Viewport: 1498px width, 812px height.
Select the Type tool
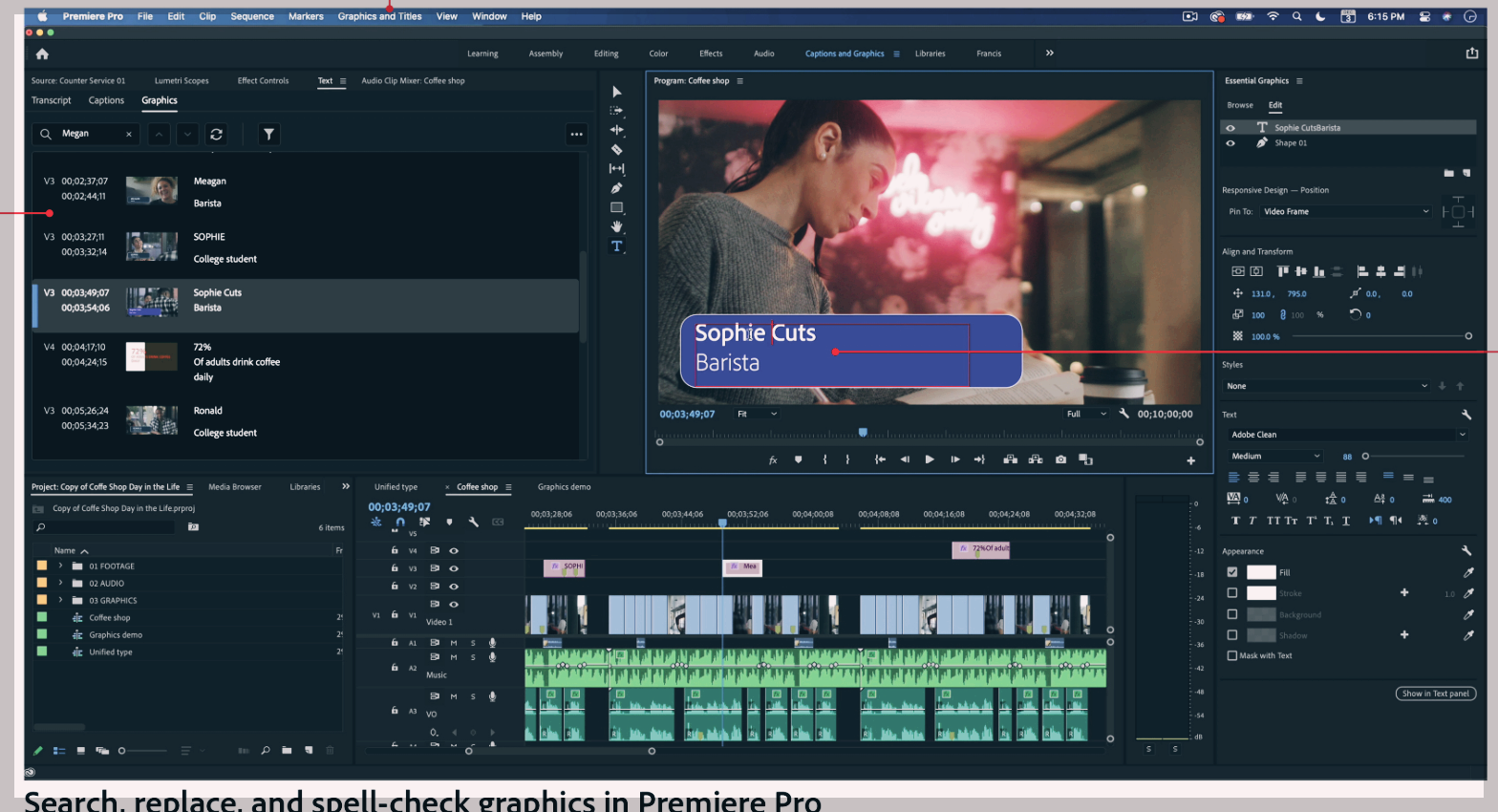tap(617, 246)
